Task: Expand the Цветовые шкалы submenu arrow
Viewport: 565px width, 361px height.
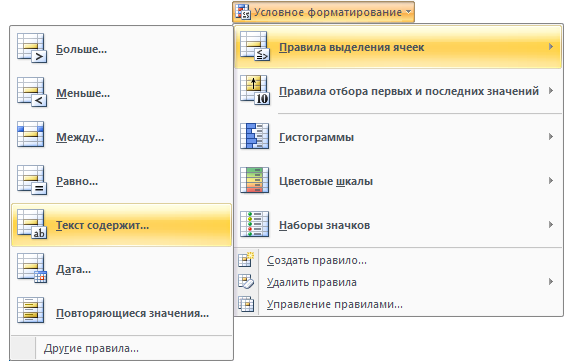Action: 551,180
